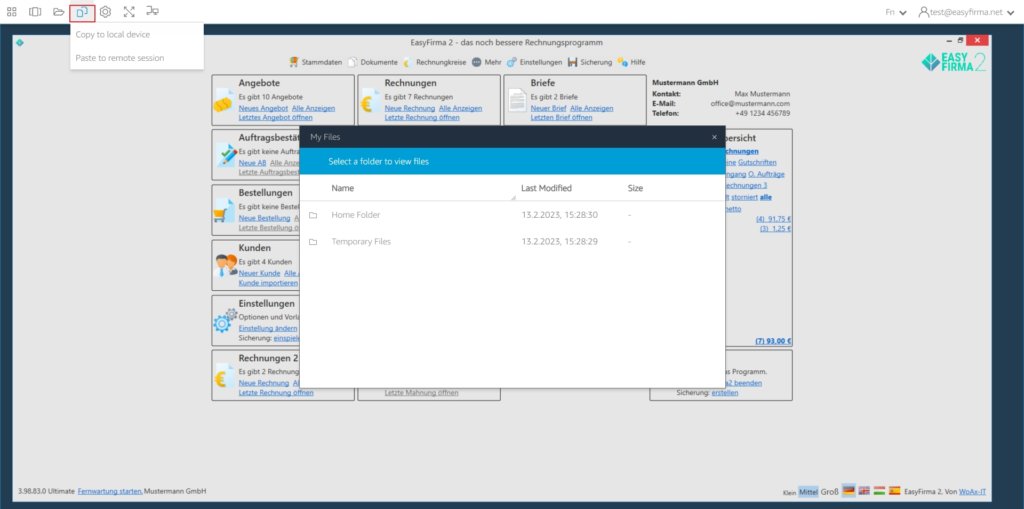This screenshot has height=509, width=1024.
Task: Click Neuer Kunde link
Action: coord(259,273)
